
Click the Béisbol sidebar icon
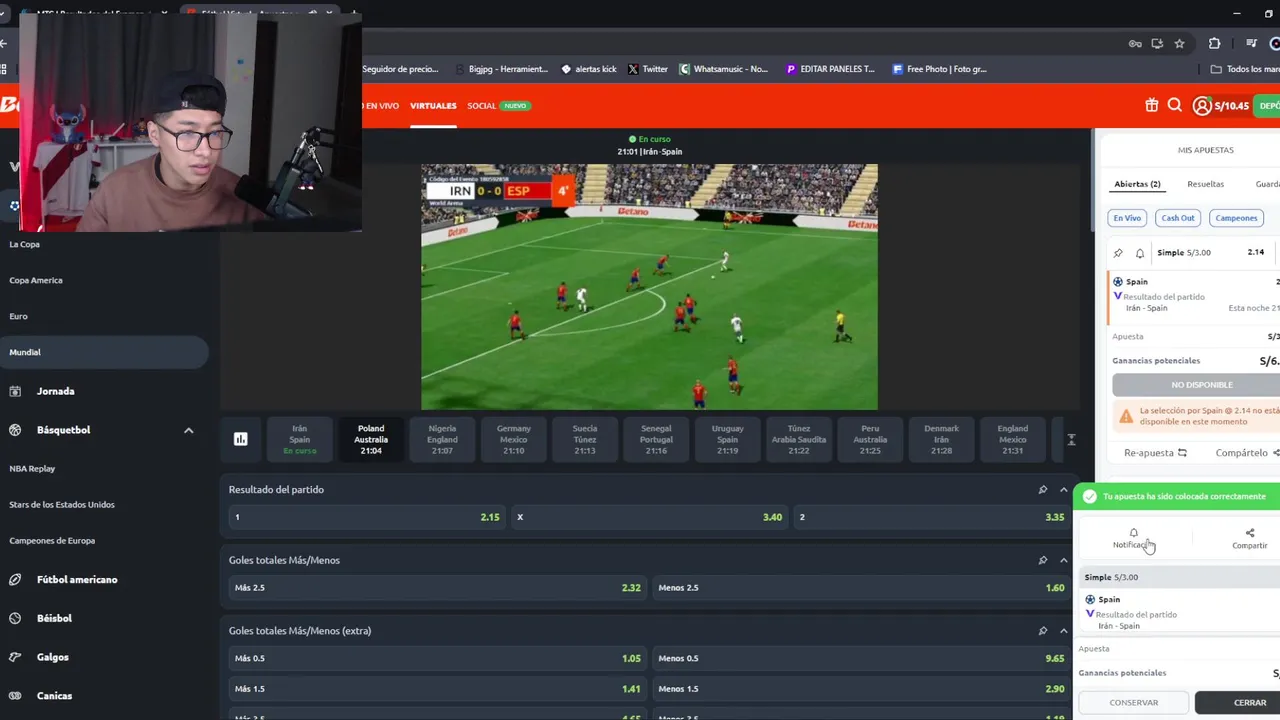15,618
